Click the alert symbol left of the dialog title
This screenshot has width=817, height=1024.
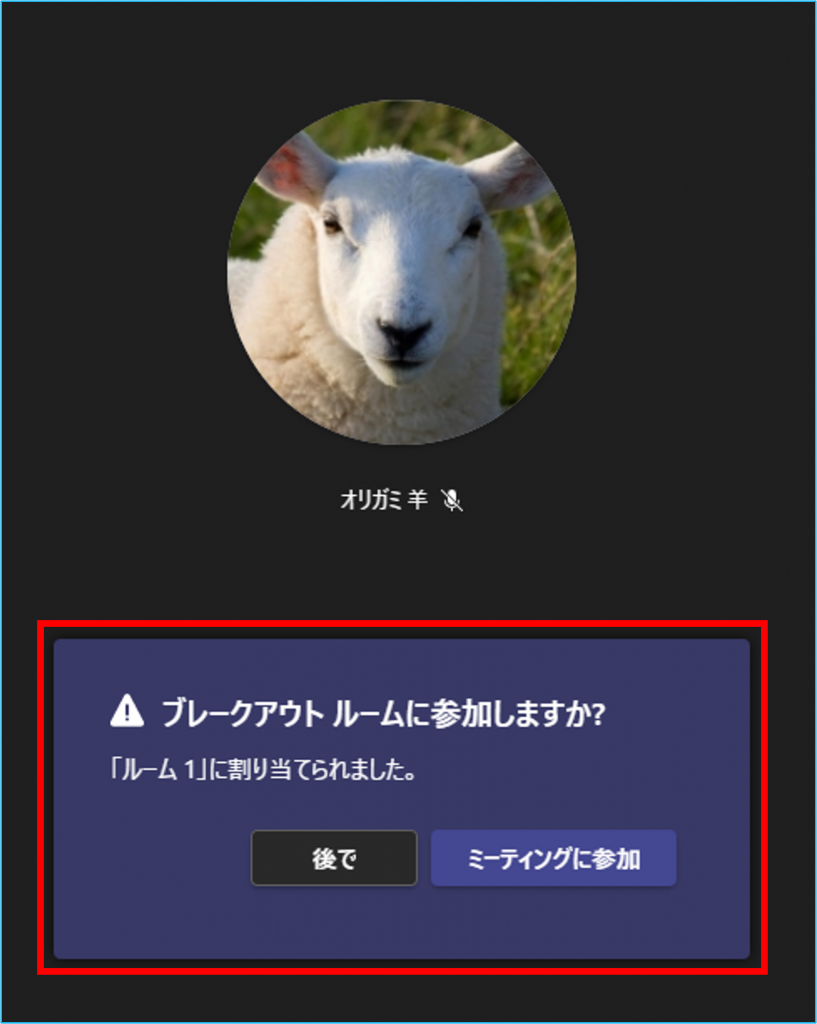pos(127,711)
